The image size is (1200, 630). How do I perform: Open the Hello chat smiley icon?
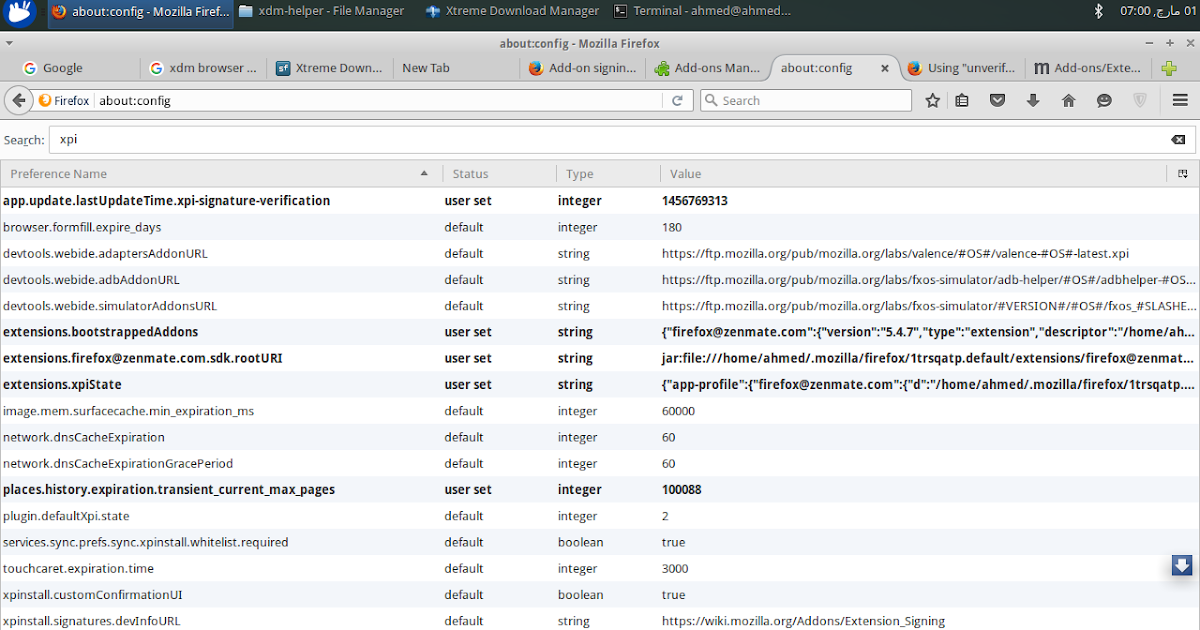click(1104, 100)
